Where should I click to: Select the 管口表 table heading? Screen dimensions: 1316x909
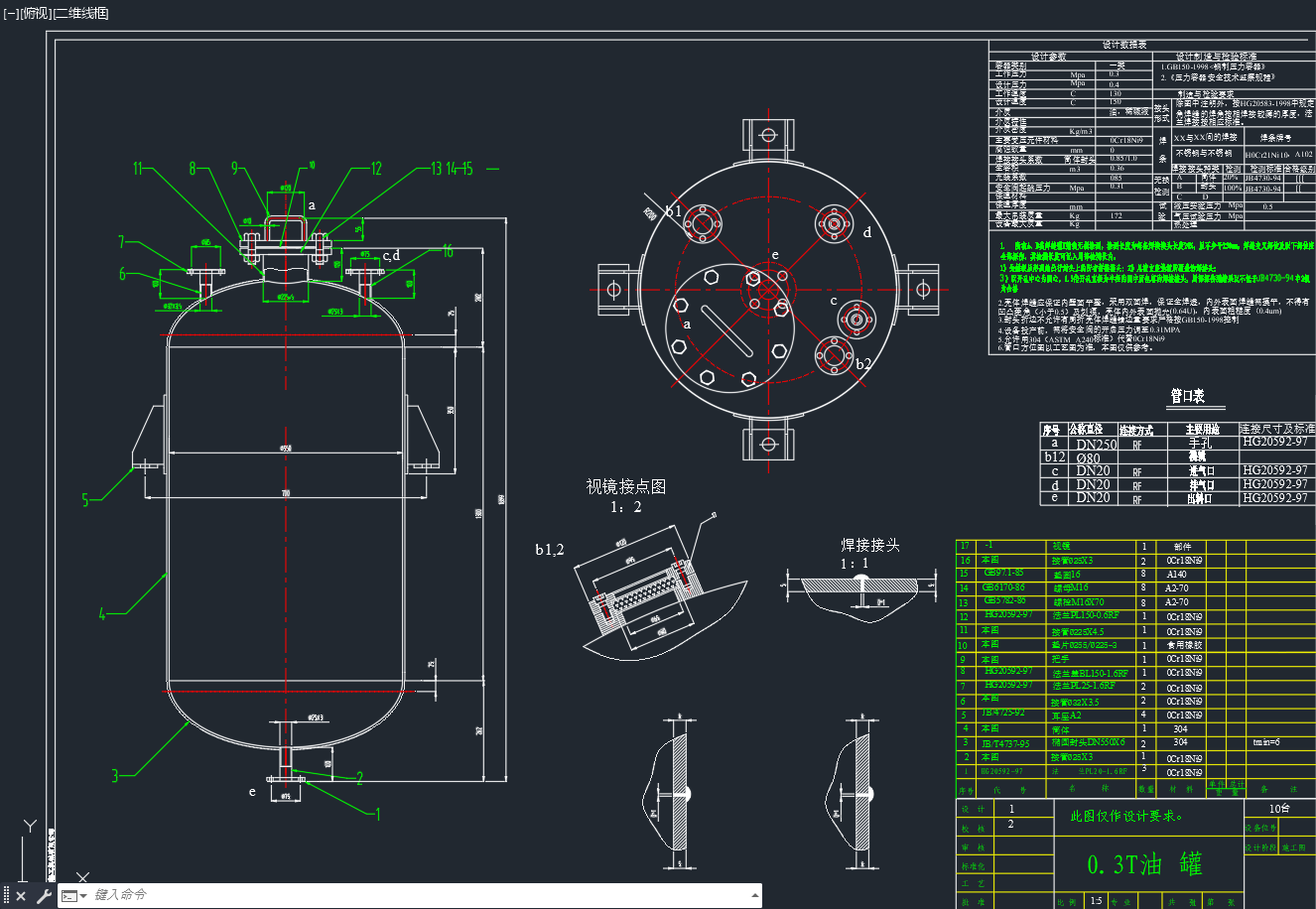pos(1187,396)
